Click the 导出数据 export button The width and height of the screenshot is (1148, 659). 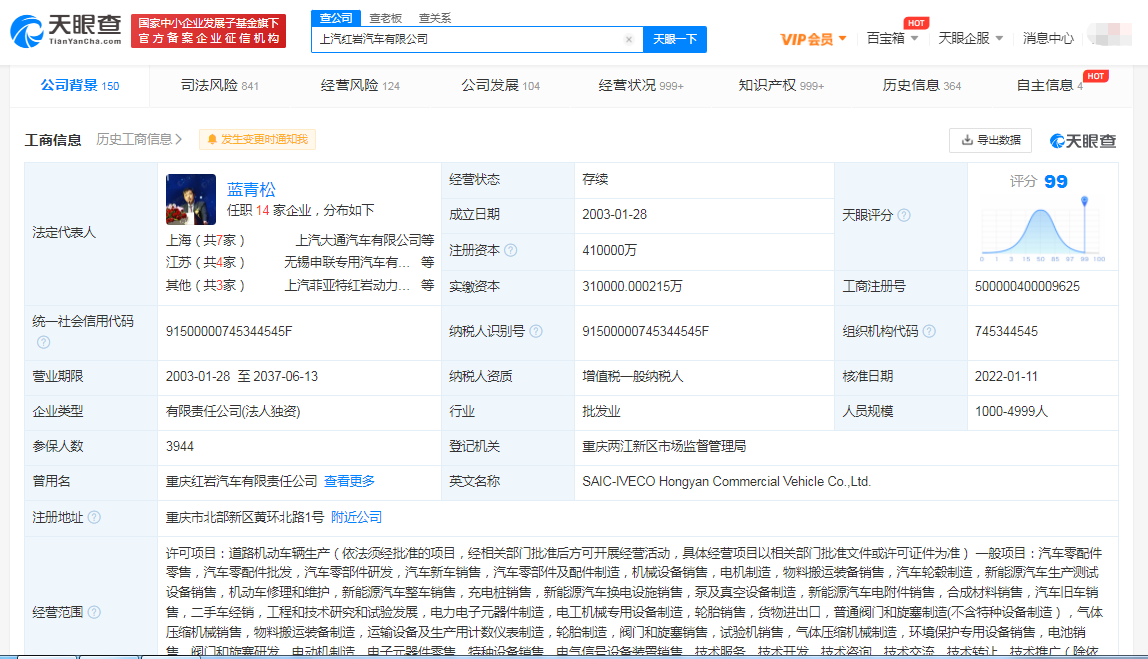[990, 140]
